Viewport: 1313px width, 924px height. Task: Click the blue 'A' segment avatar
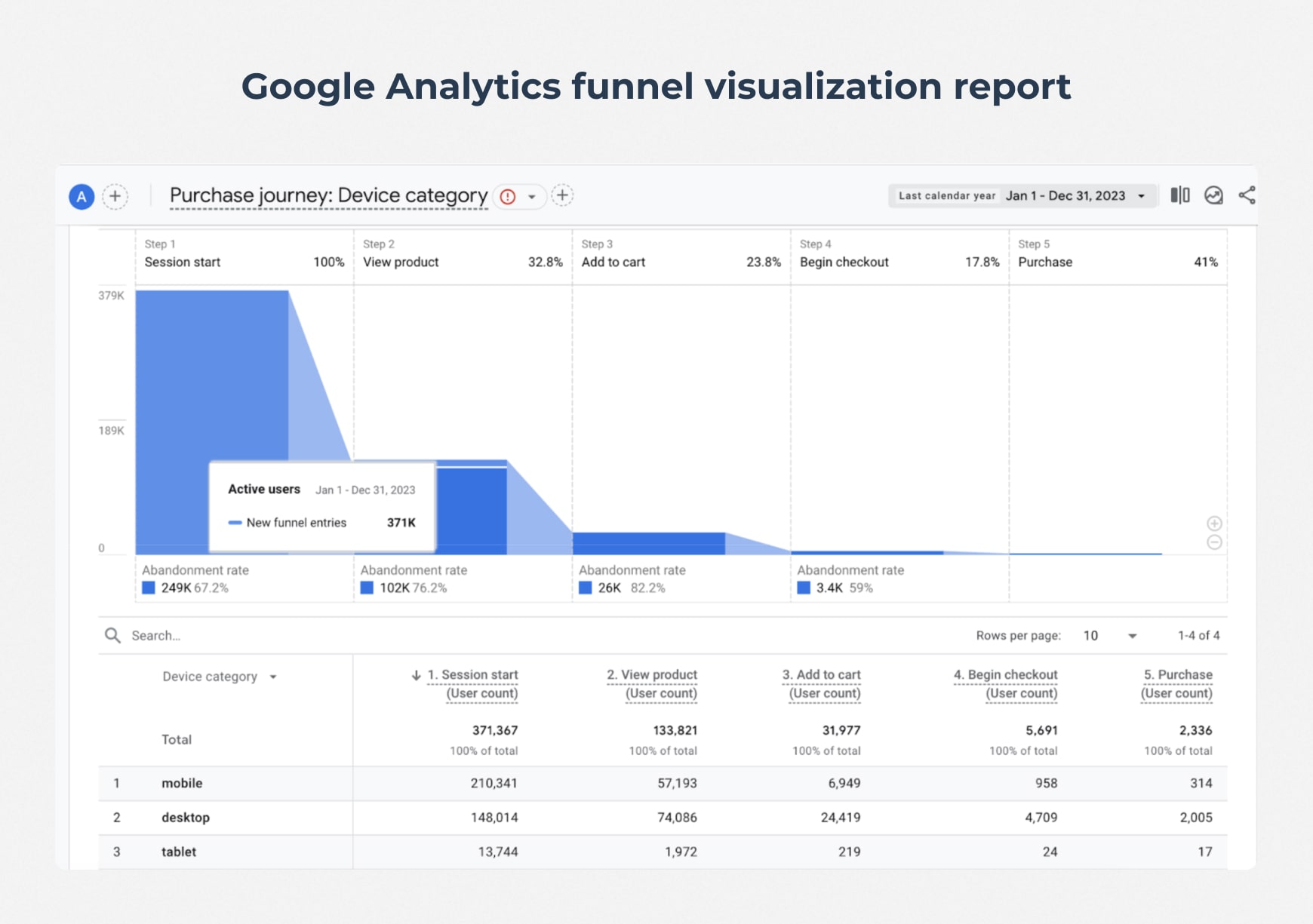[81, 197]
